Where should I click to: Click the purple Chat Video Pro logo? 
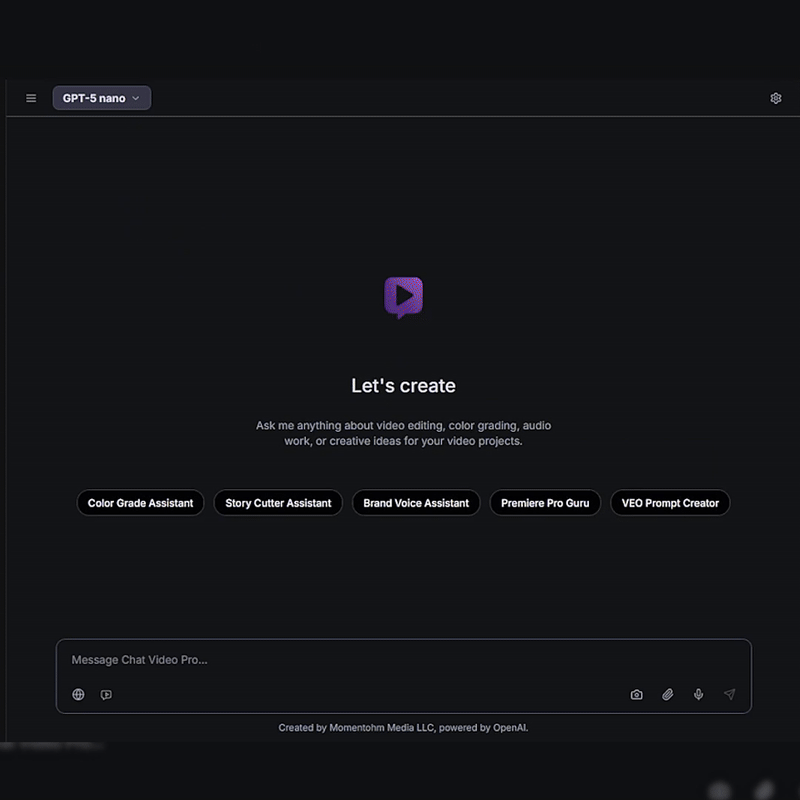click(404, 298)
